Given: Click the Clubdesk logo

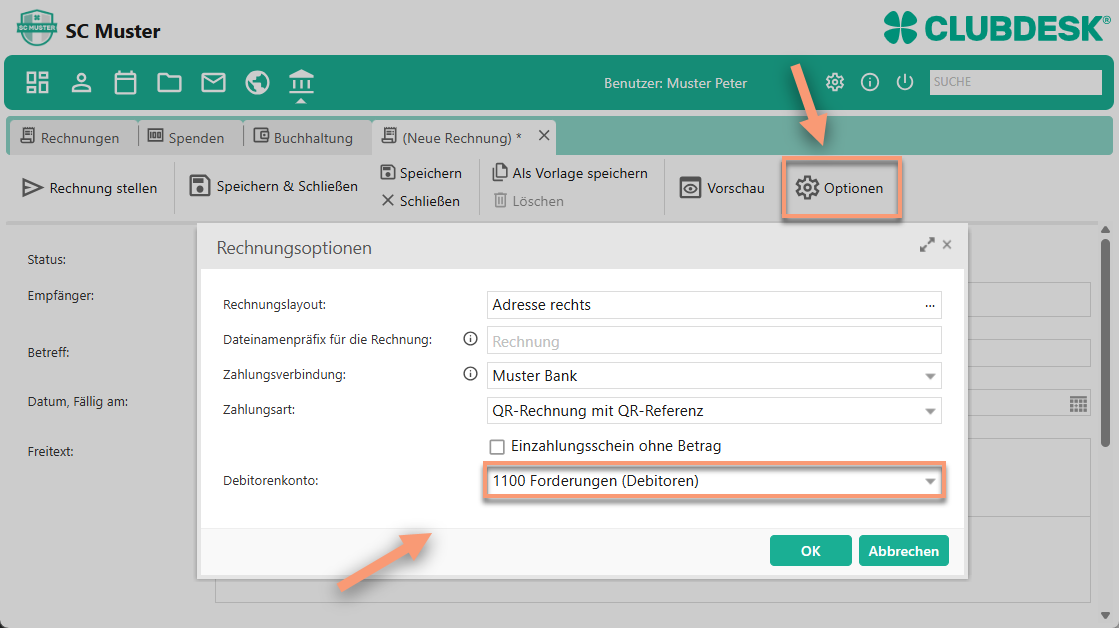Looking at the screenshot, I should pyautogui.click(x=997, y=29).
